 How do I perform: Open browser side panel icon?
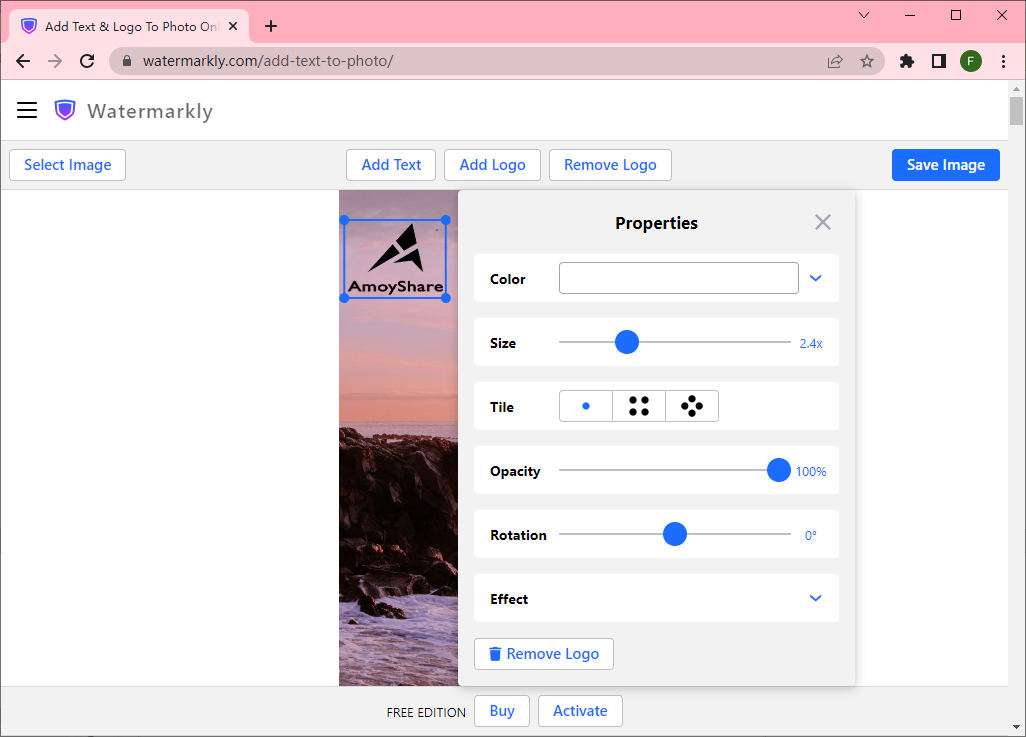point(938,61)
